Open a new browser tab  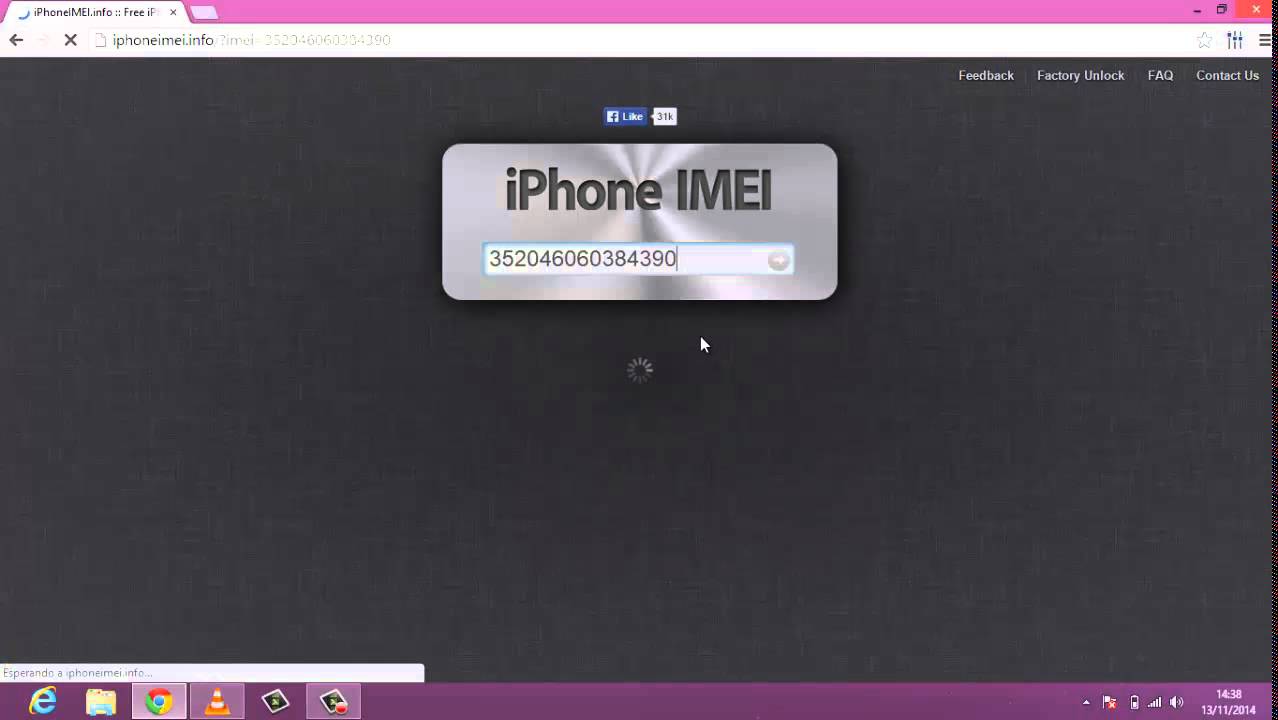(x=203, y=13)
